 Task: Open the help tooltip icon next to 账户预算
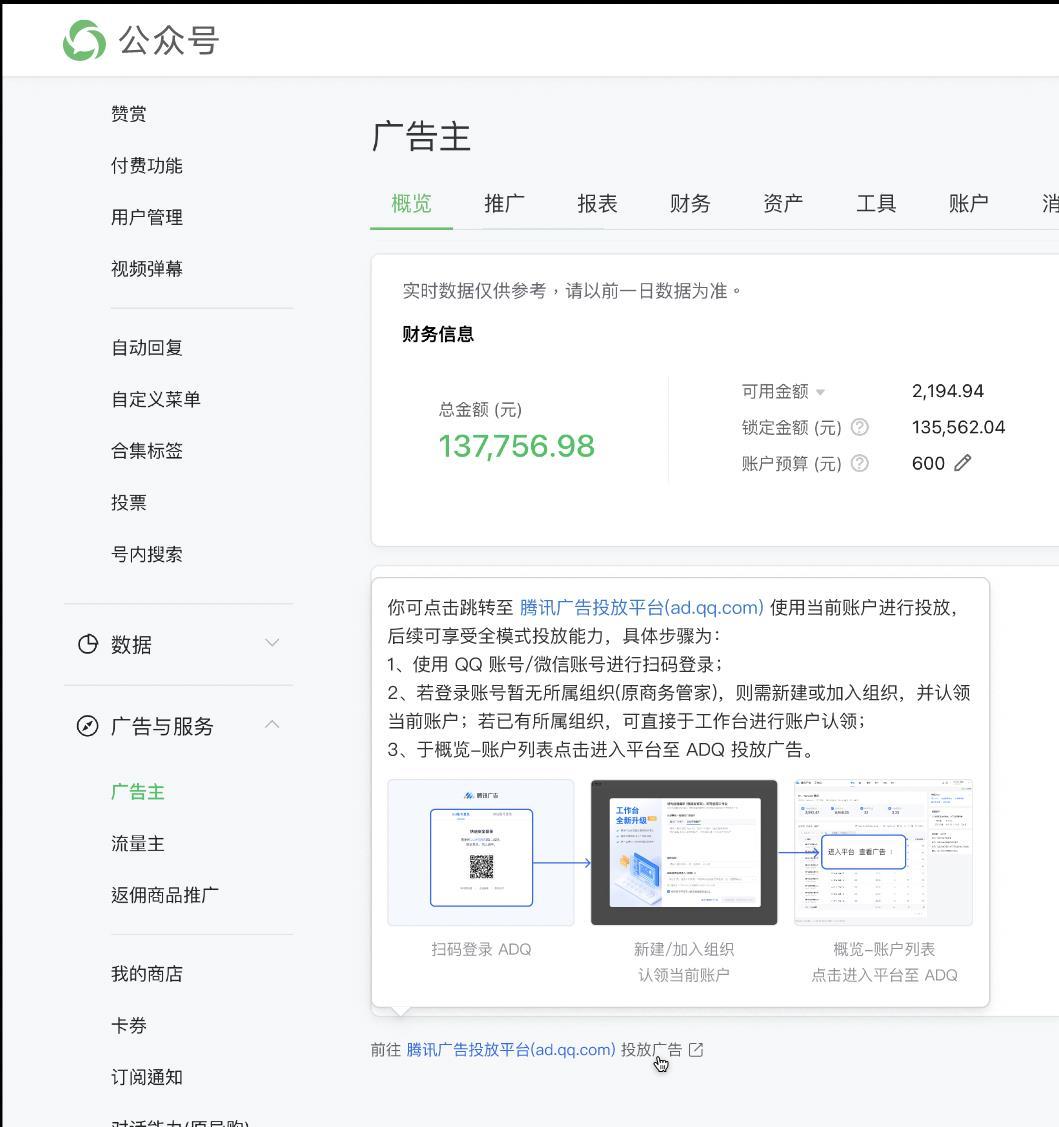tap(860, 463)
